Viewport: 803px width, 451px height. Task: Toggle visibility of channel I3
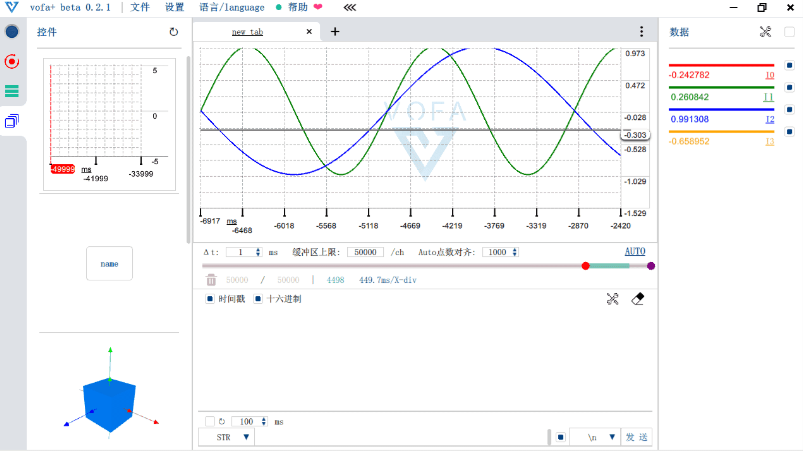(789, 132)
